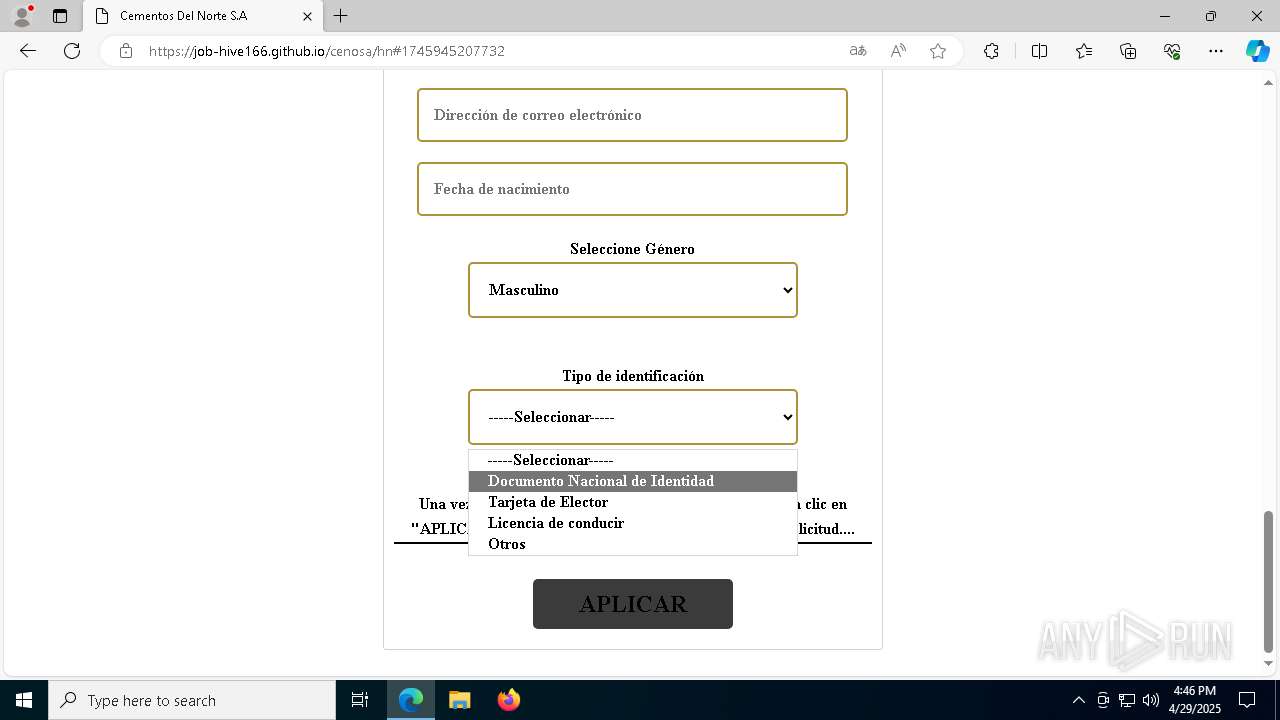Select the Cementos Del Norte S.A tab

click(204, 16)
